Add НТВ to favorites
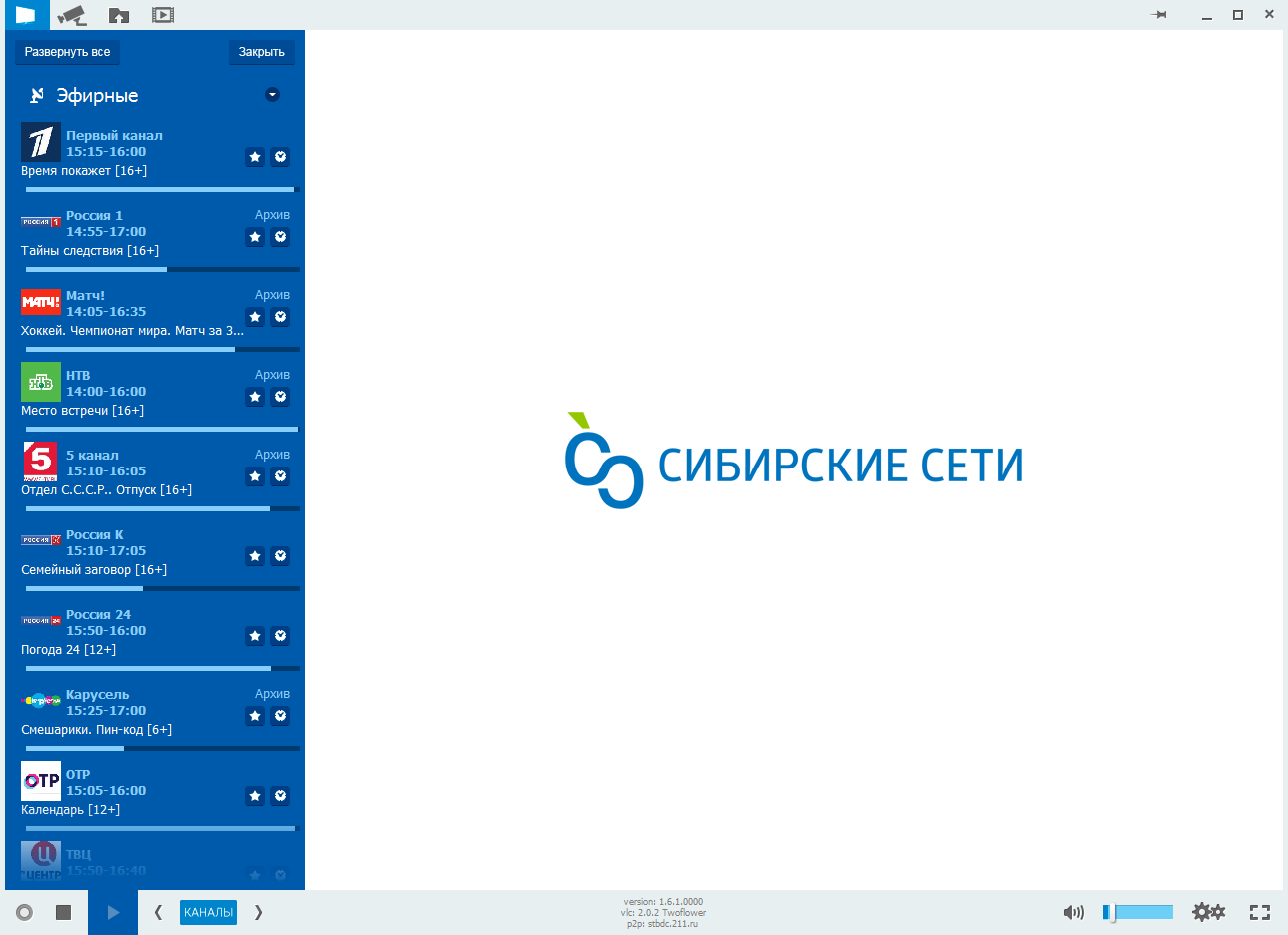This screenshot has width=1288, height=935. point(255,397)
